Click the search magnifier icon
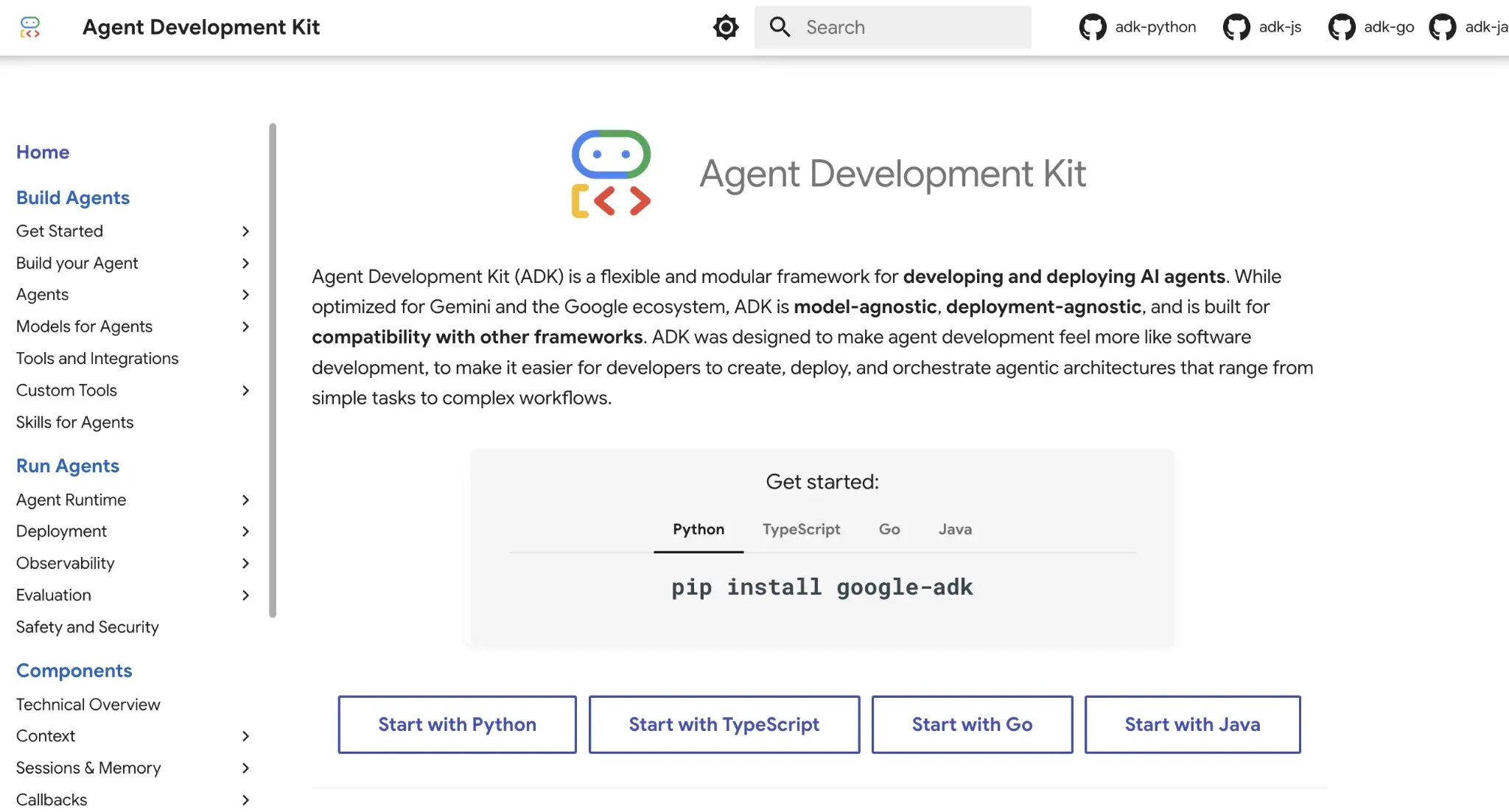1509x812 pixels. point(780,27)
